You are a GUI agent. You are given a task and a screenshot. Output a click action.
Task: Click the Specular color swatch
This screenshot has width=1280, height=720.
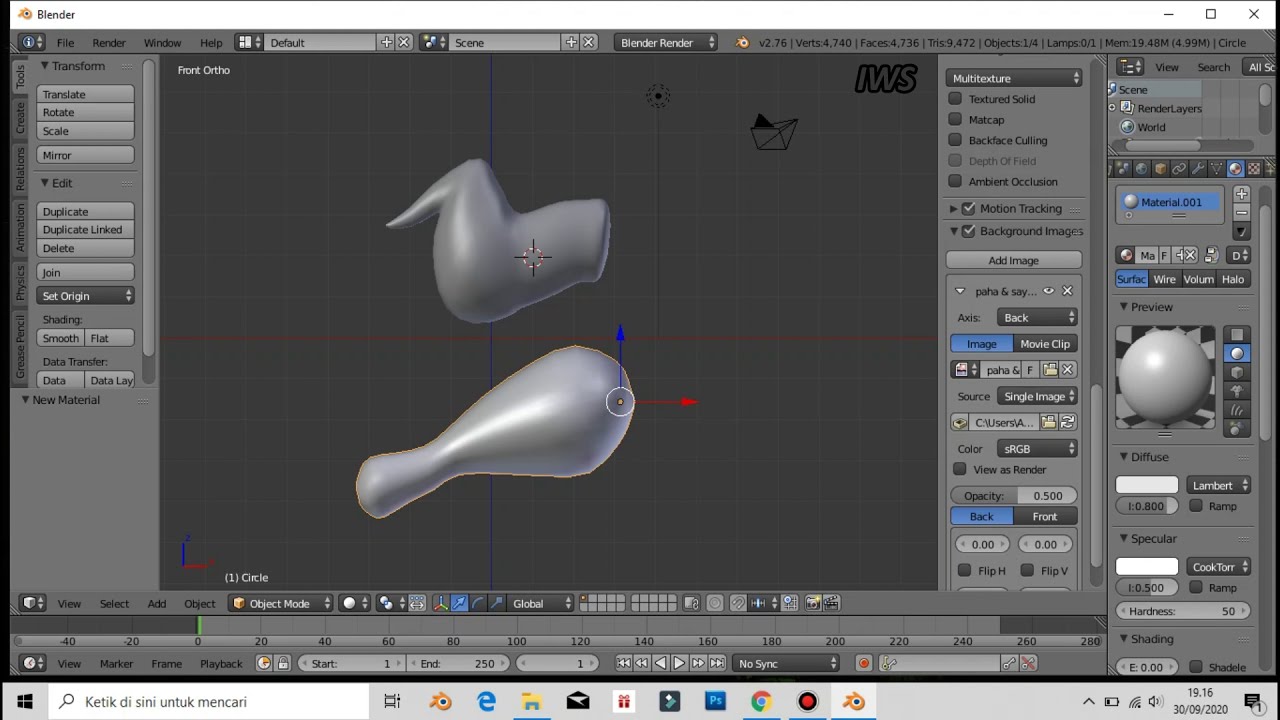(x=1147, y=567)
